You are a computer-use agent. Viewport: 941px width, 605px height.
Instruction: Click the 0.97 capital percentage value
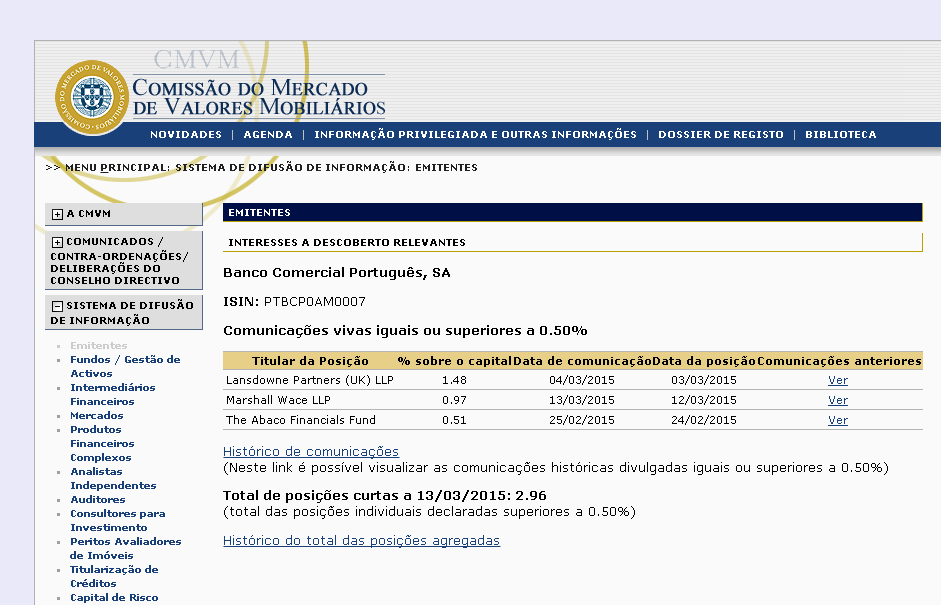pyautogui.click(x=454, y=400)
